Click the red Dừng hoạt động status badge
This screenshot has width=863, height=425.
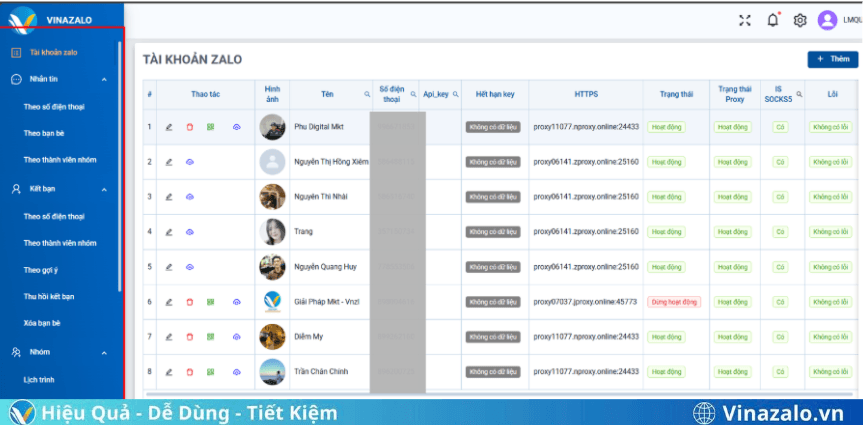674,302
